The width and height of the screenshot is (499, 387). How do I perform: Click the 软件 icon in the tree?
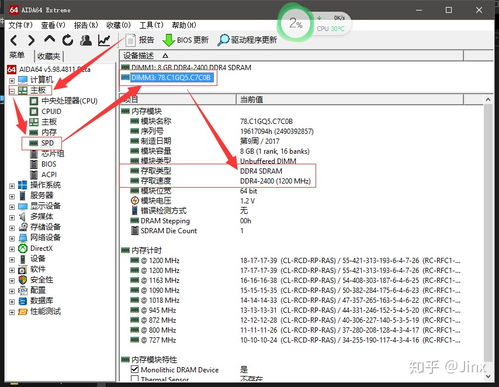(23, 270)
